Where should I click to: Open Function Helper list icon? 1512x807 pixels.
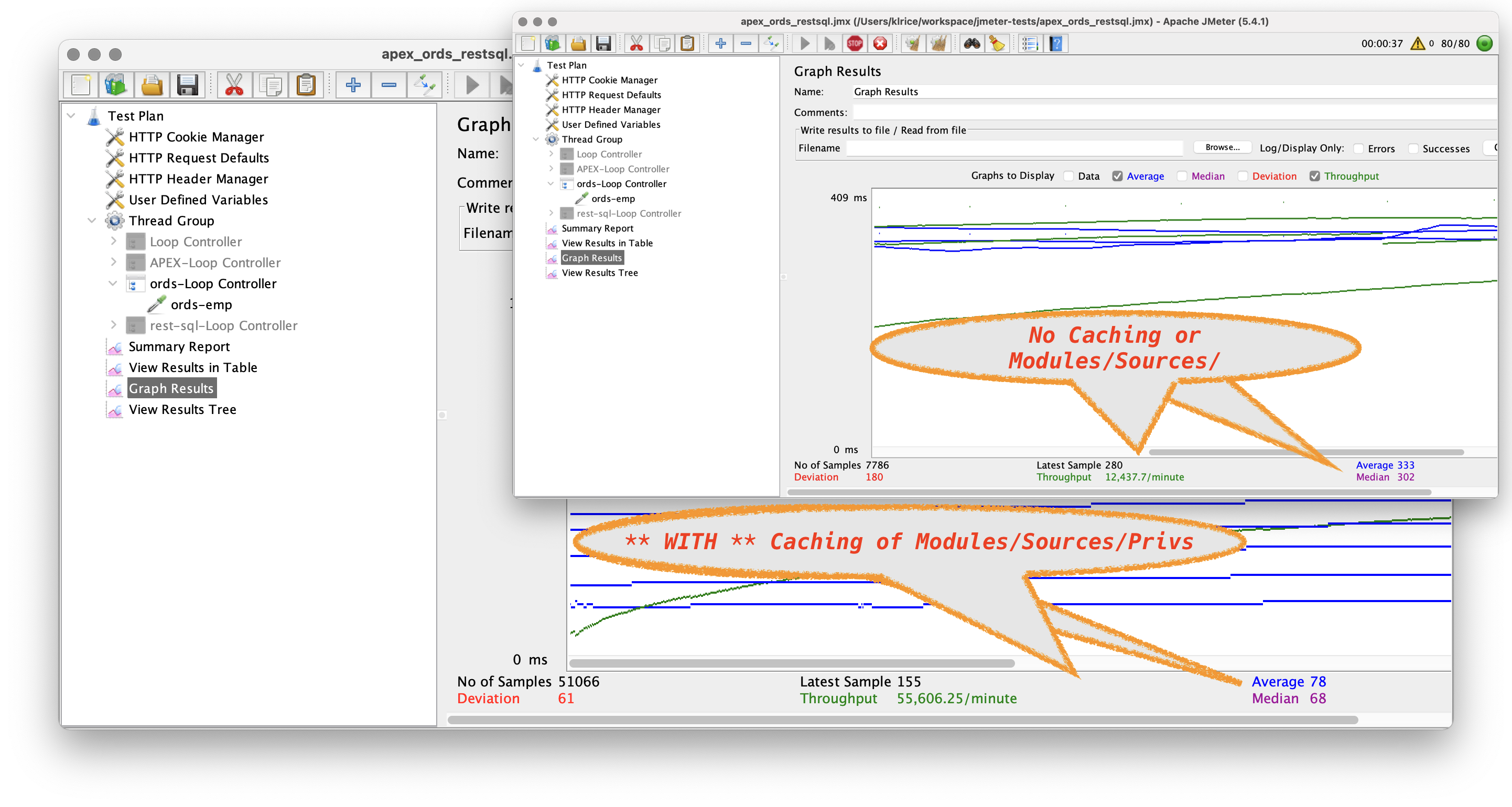coord(1030,43)
